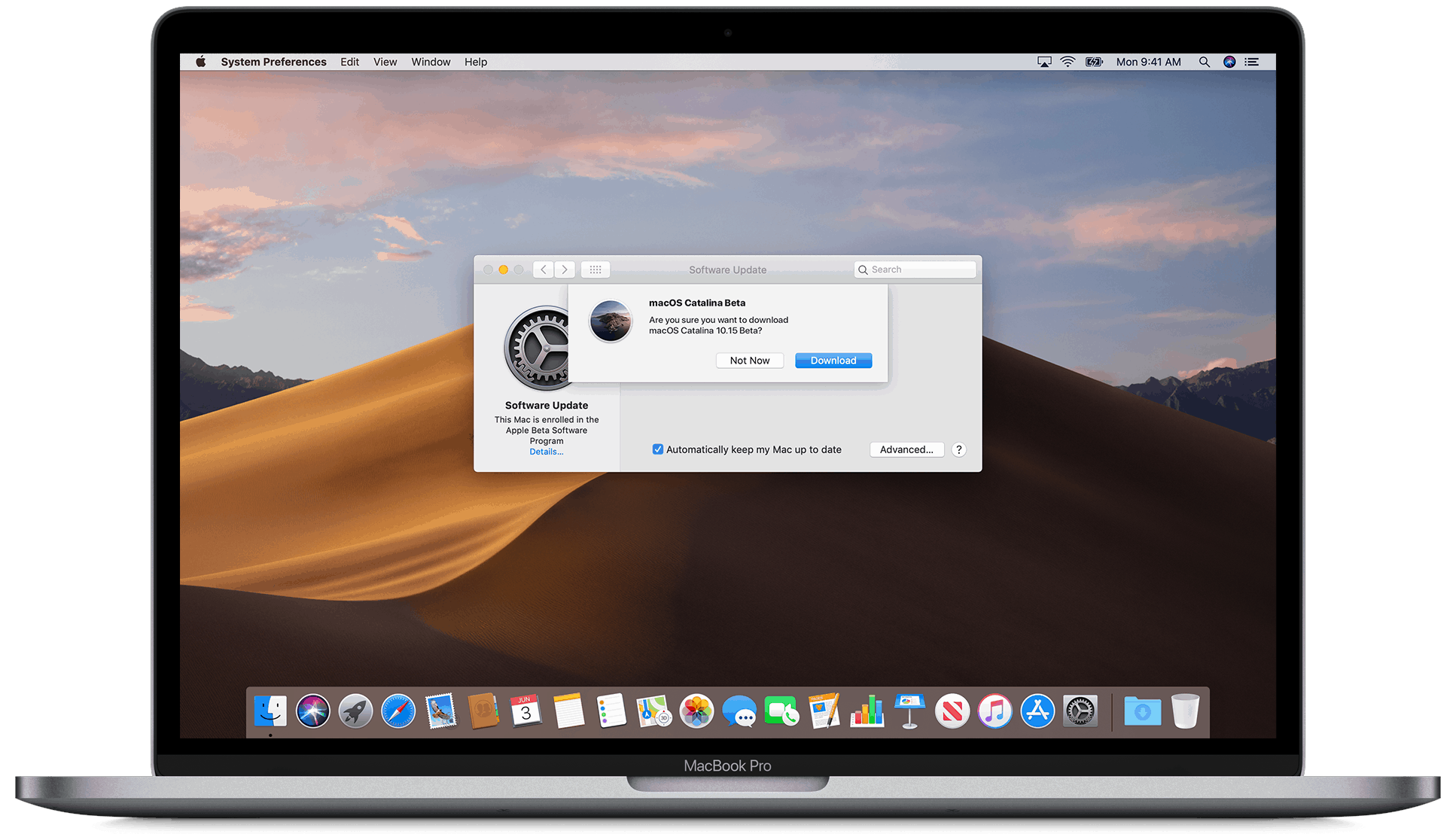Click the Download button
The height and width of the screenshot is (834, 1456).
coord(833,361)
